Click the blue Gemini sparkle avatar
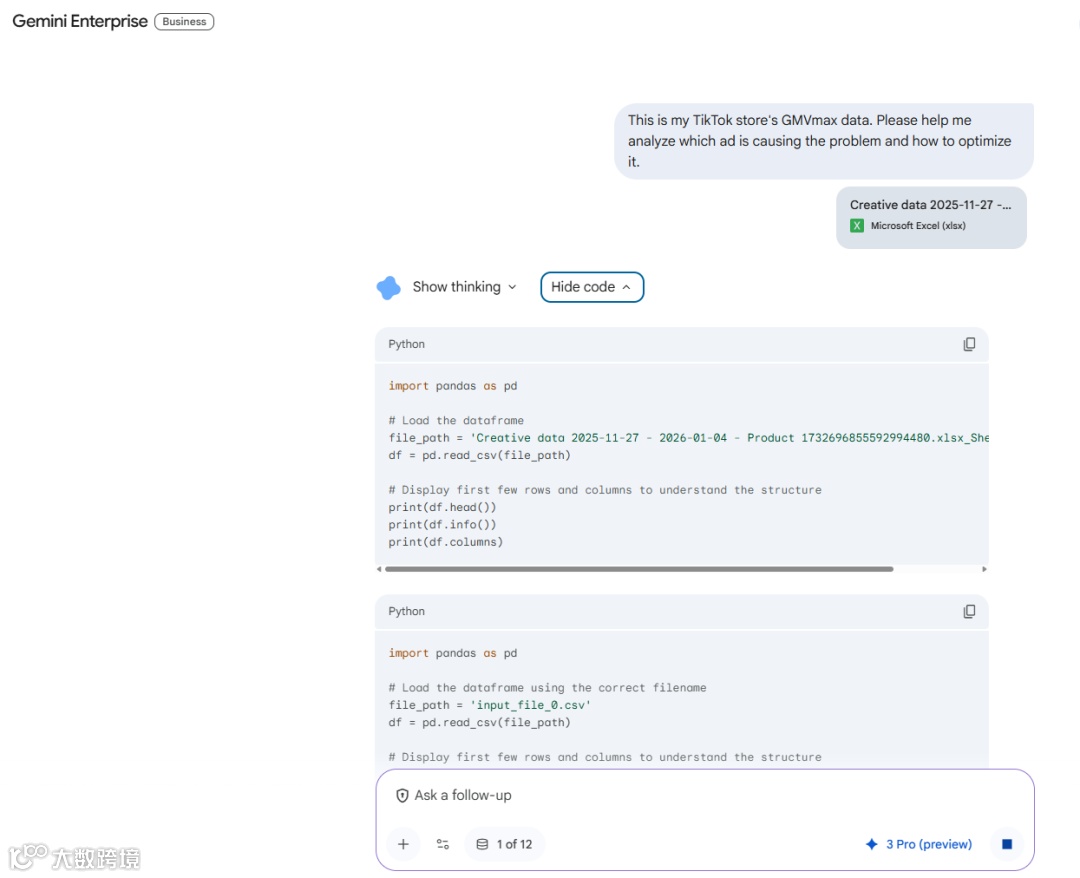Viewport: 1080px width, 878px height. (x=388, y=287)
